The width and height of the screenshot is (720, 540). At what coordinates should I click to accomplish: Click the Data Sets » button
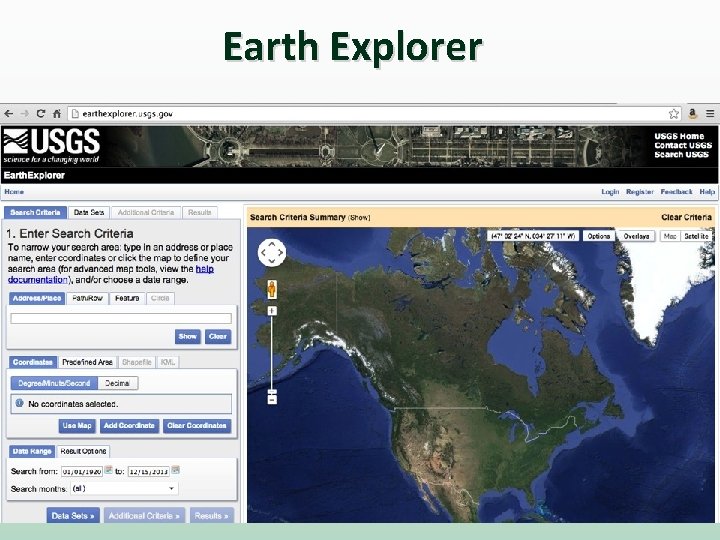click(x=73, y=516)
